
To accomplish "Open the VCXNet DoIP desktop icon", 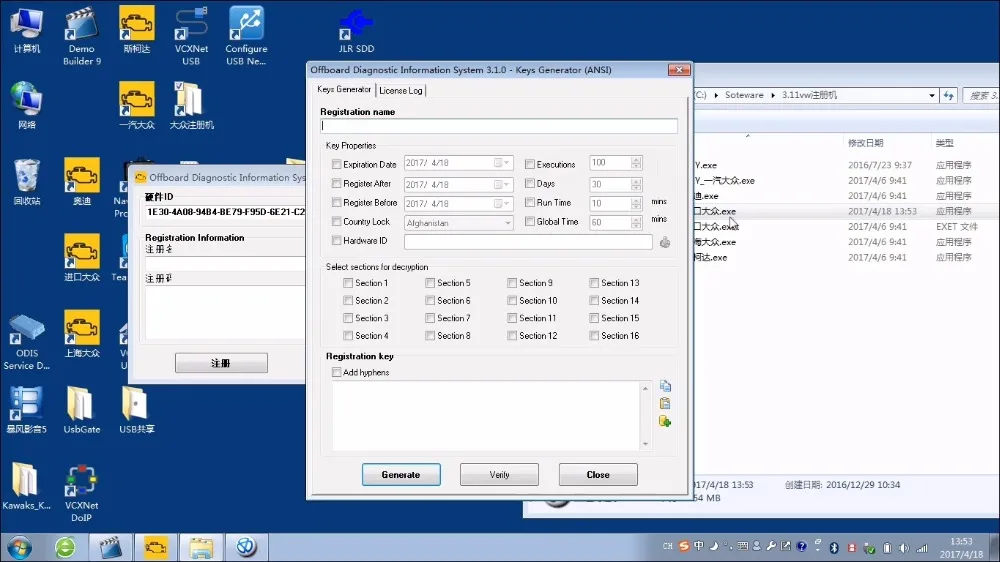I will [x=81, y=493].
